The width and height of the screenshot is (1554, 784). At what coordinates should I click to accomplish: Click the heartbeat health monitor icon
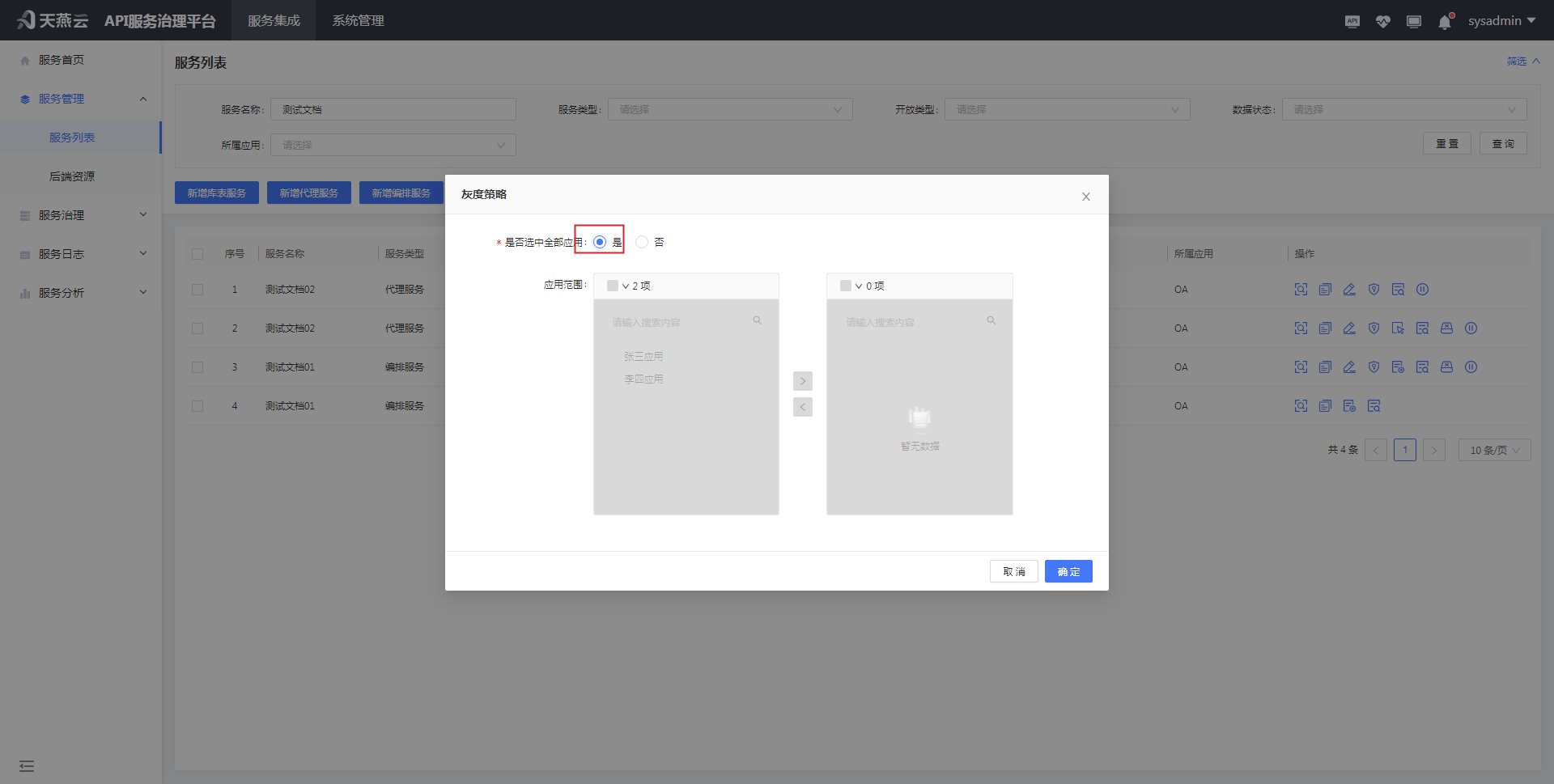click(x=1383, y=22)
